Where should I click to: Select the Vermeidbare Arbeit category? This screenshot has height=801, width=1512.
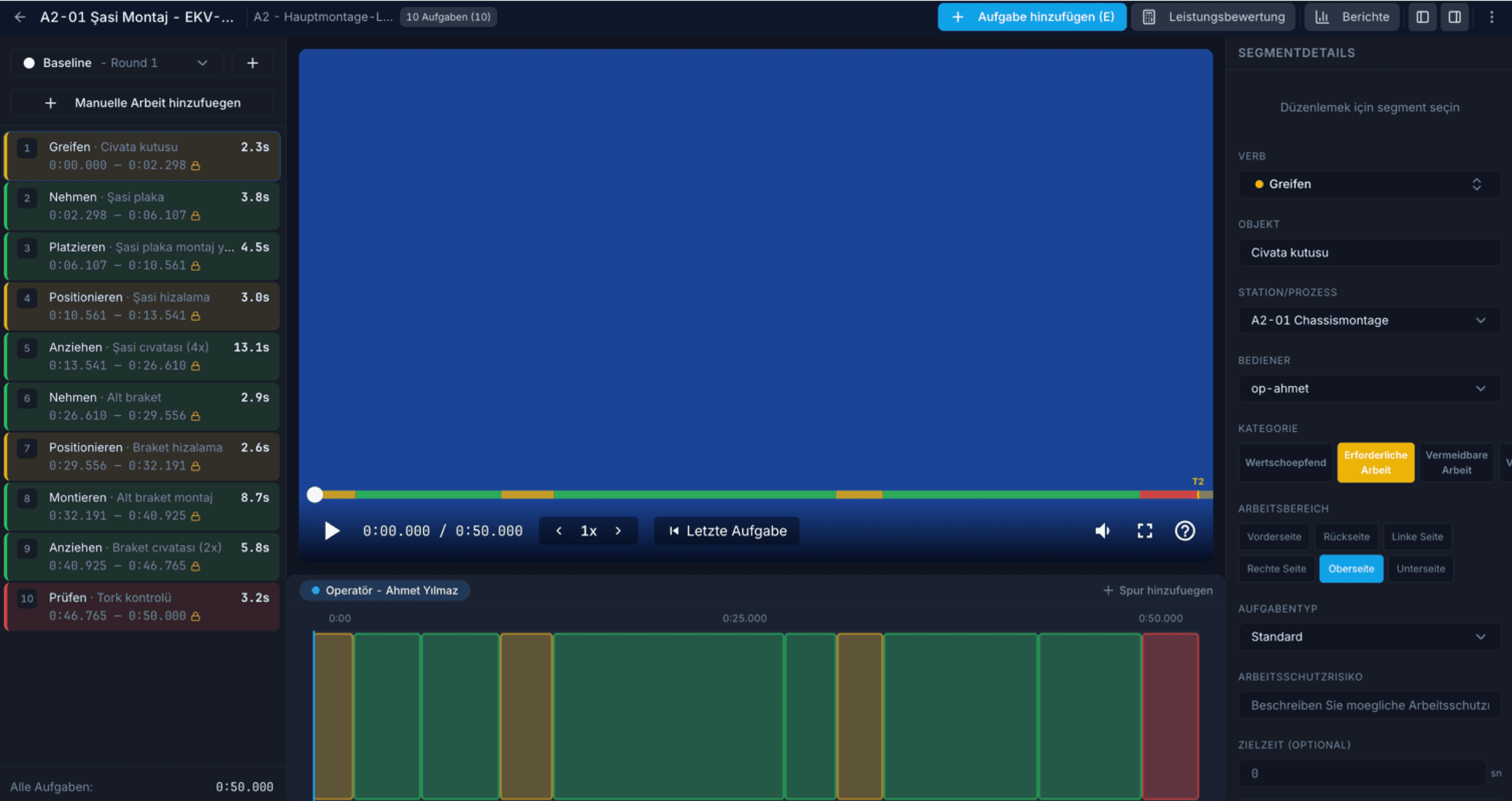tap(1456, 462)
